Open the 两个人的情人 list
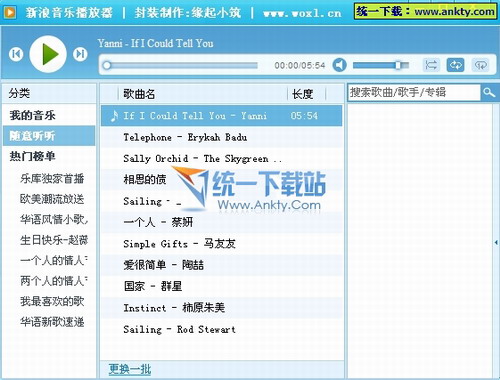Image resolution: width=500 pixels, height=380 pixels. (54, 281)
